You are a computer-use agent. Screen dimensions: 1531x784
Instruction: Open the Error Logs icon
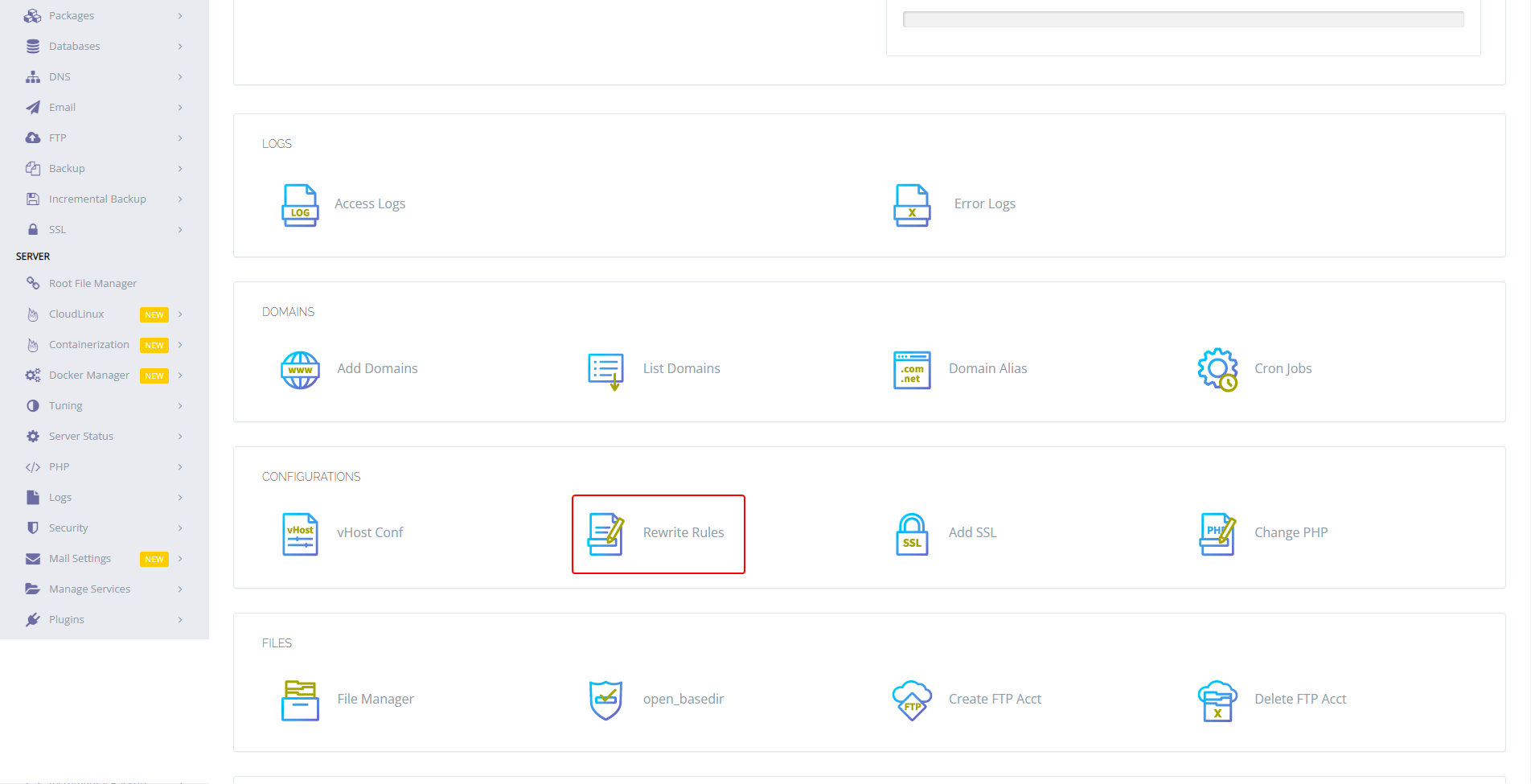(x=912, y=205)
